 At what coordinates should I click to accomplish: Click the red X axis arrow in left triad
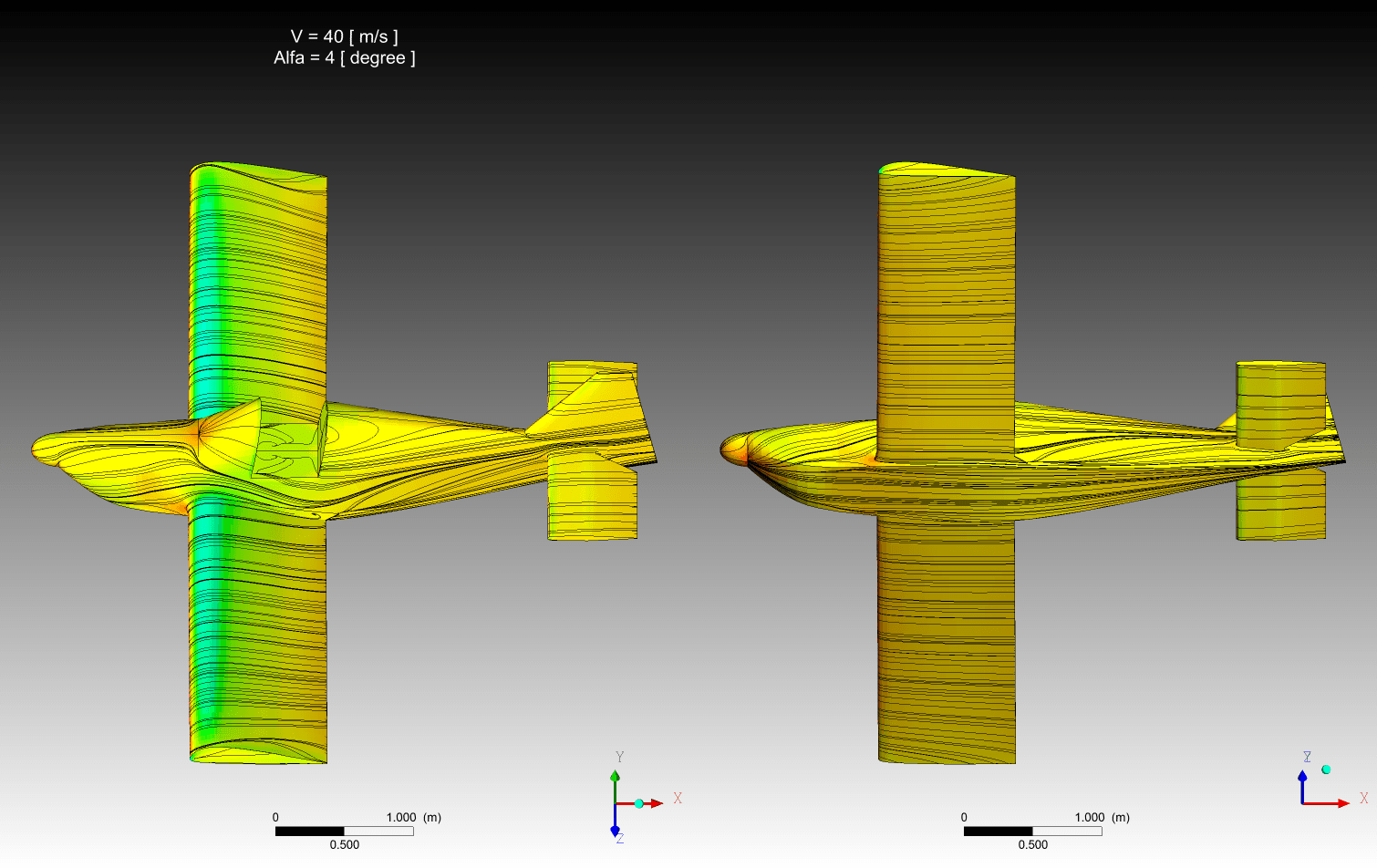click(655, 803)
